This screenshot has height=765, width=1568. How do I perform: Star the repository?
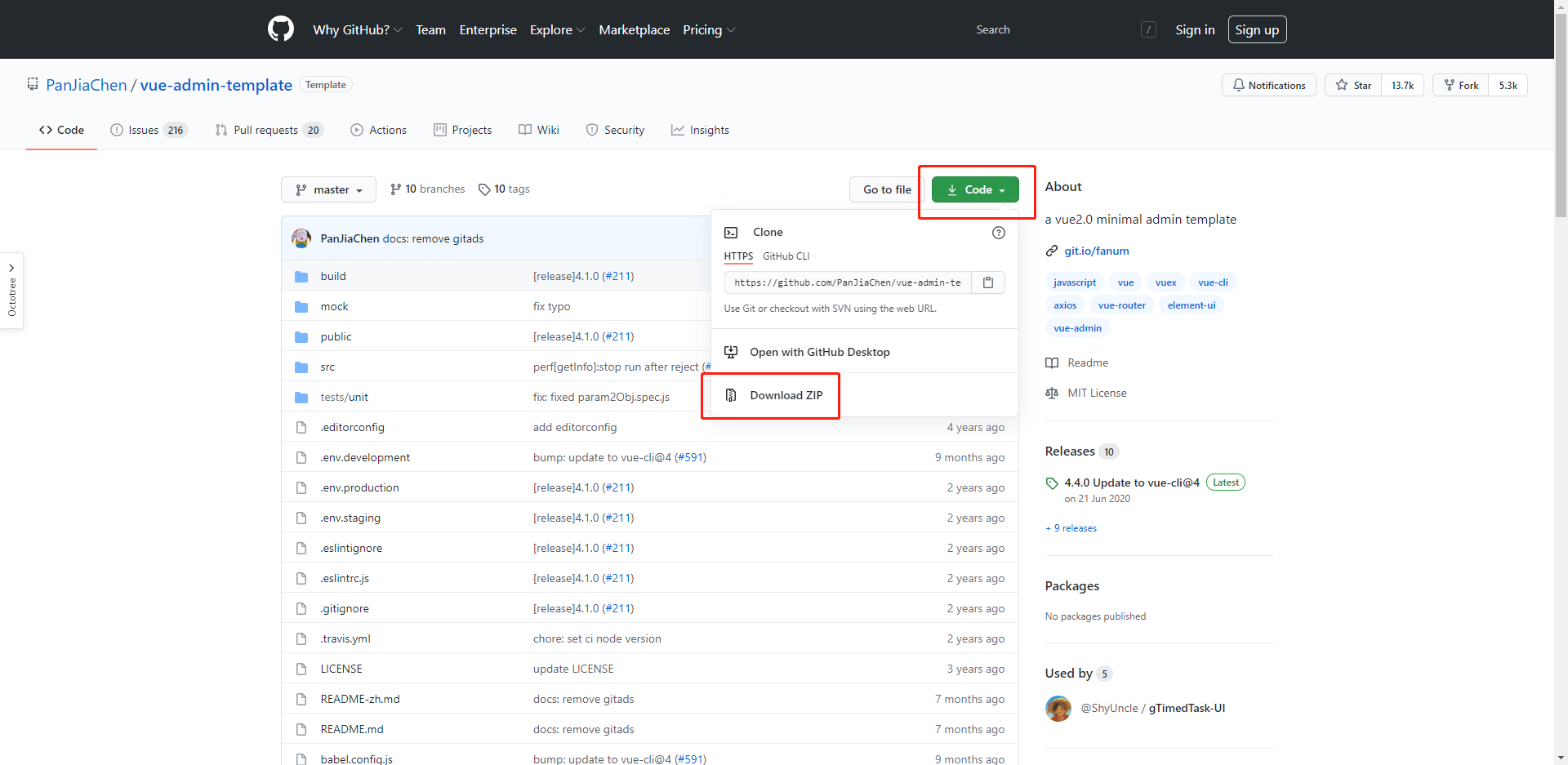click(x=1353, y=85)
